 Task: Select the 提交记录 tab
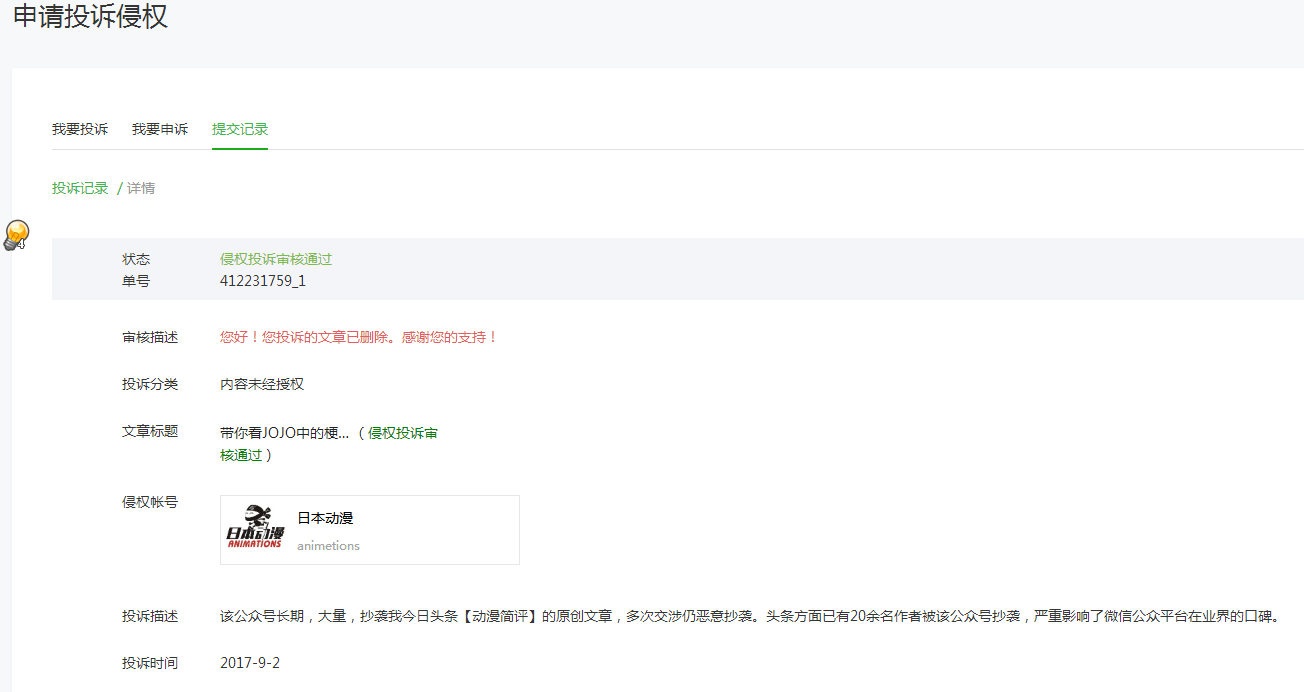240,129
